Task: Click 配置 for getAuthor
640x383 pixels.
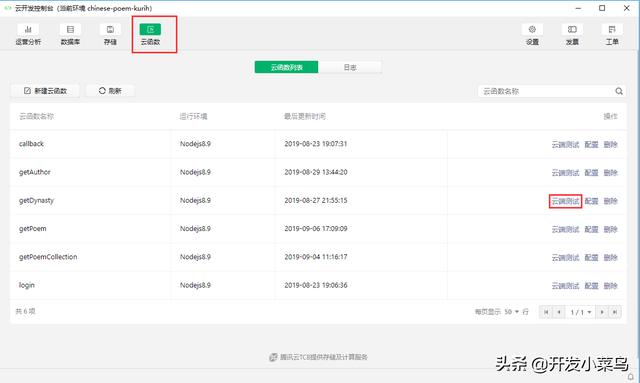Action: [591, 173]
